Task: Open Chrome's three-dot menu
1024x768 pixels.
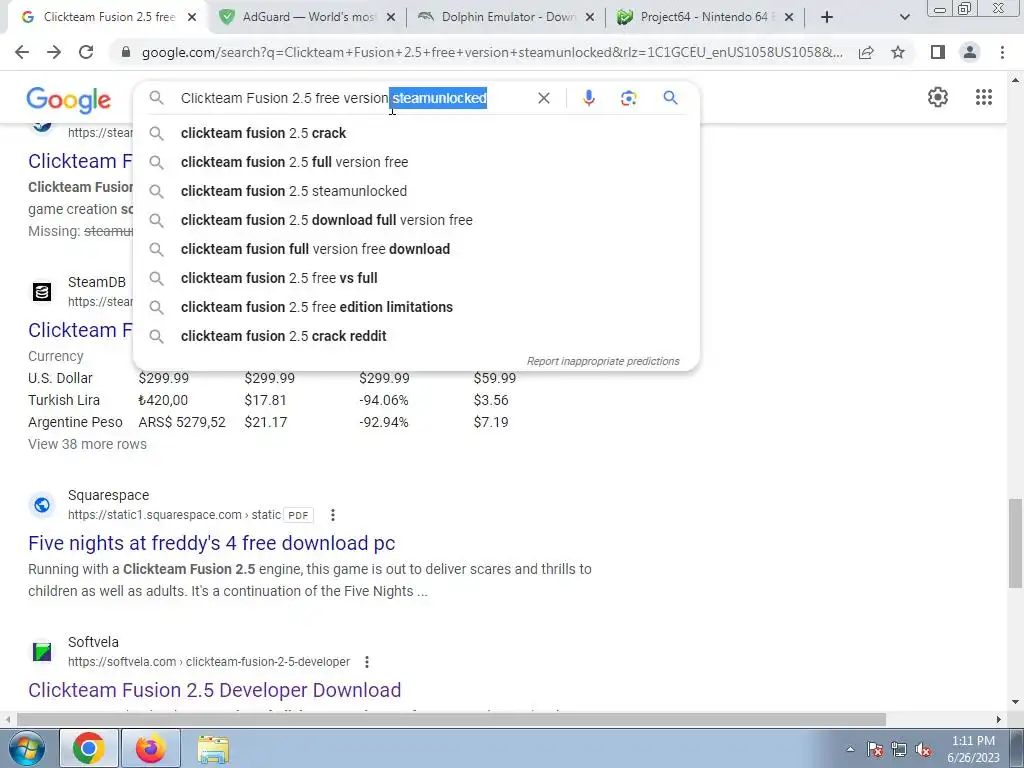Action: click(x=1002, y=52)
